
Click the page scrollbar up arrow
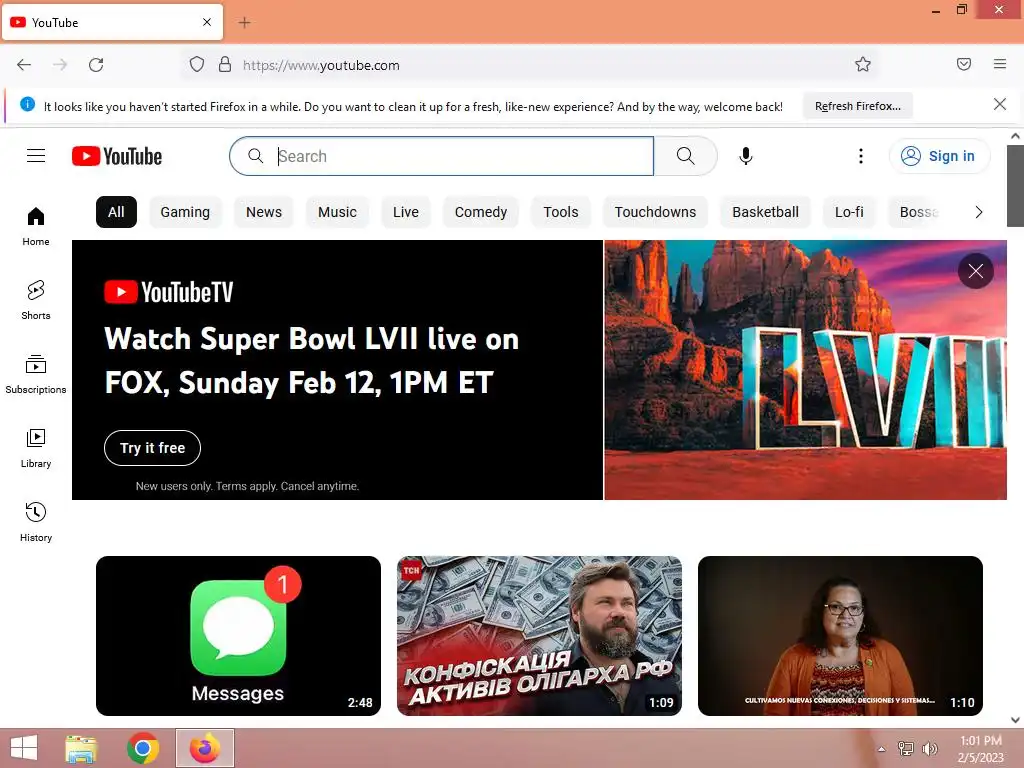(1016, 136)
